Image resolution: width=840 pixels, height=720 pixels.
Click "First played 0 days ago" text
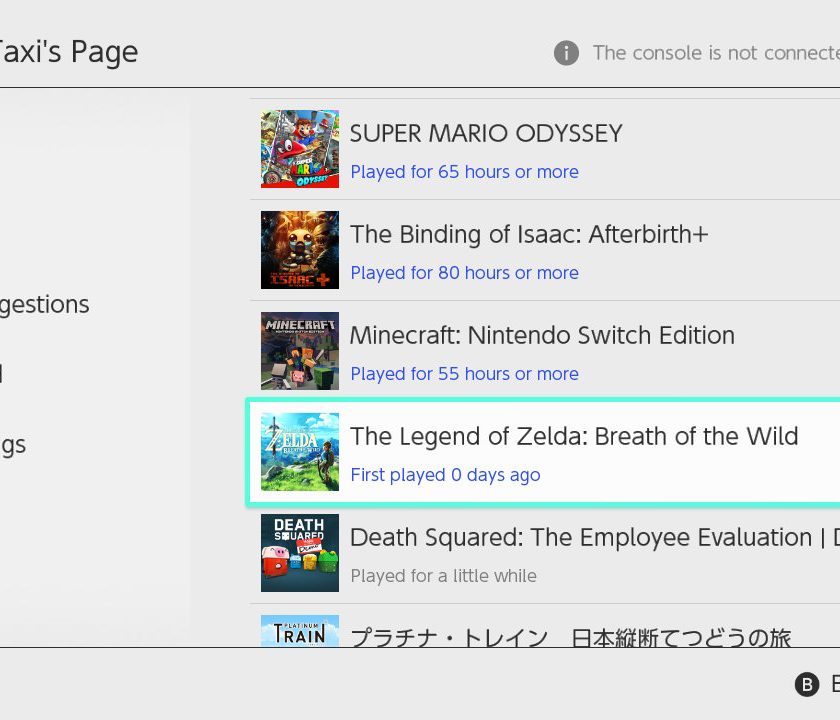coord(445,475)
